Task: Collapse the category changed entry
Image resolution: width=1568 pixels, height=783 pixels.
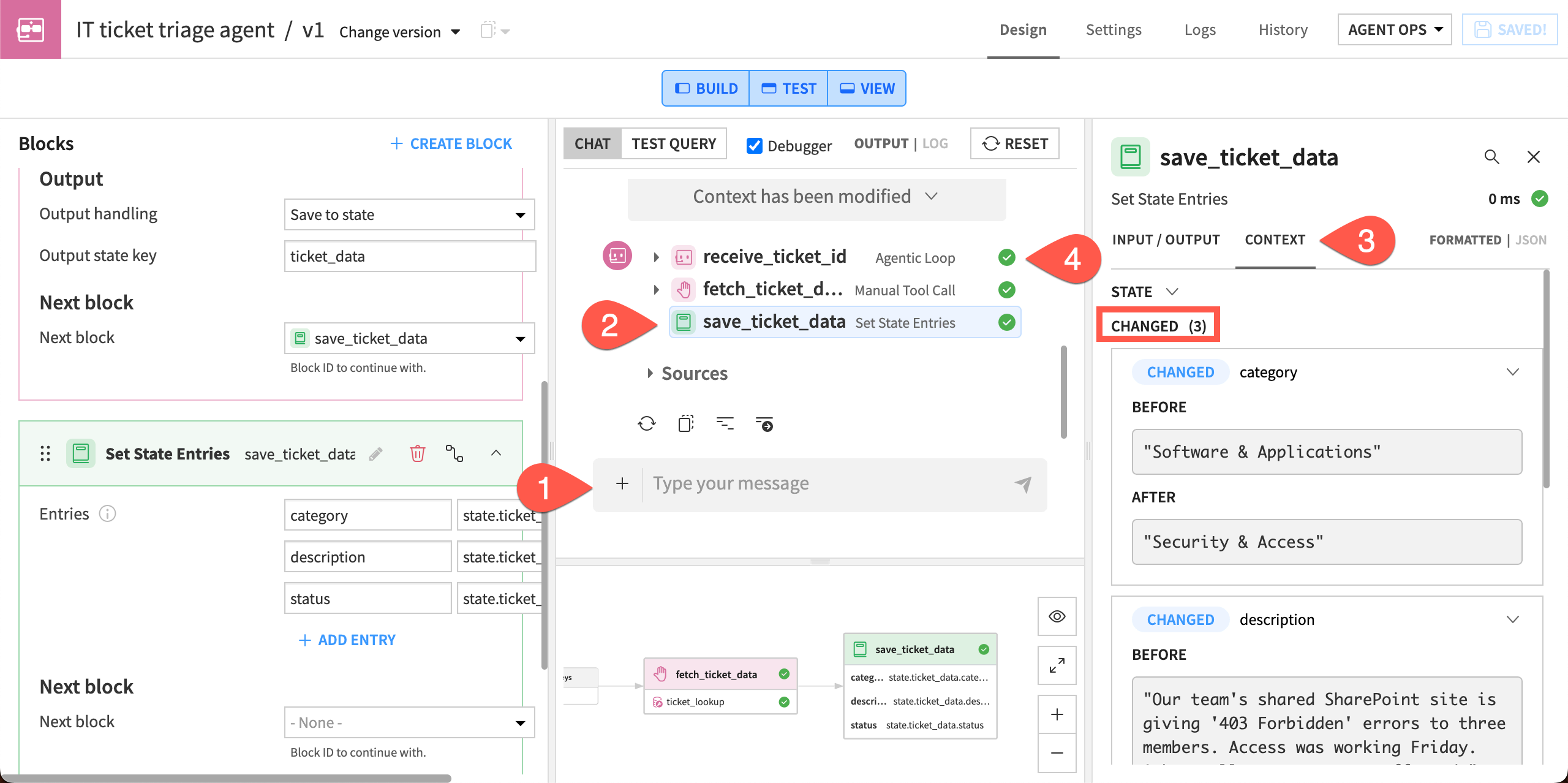Action: pyautogui.click(x=1512, y=372)
